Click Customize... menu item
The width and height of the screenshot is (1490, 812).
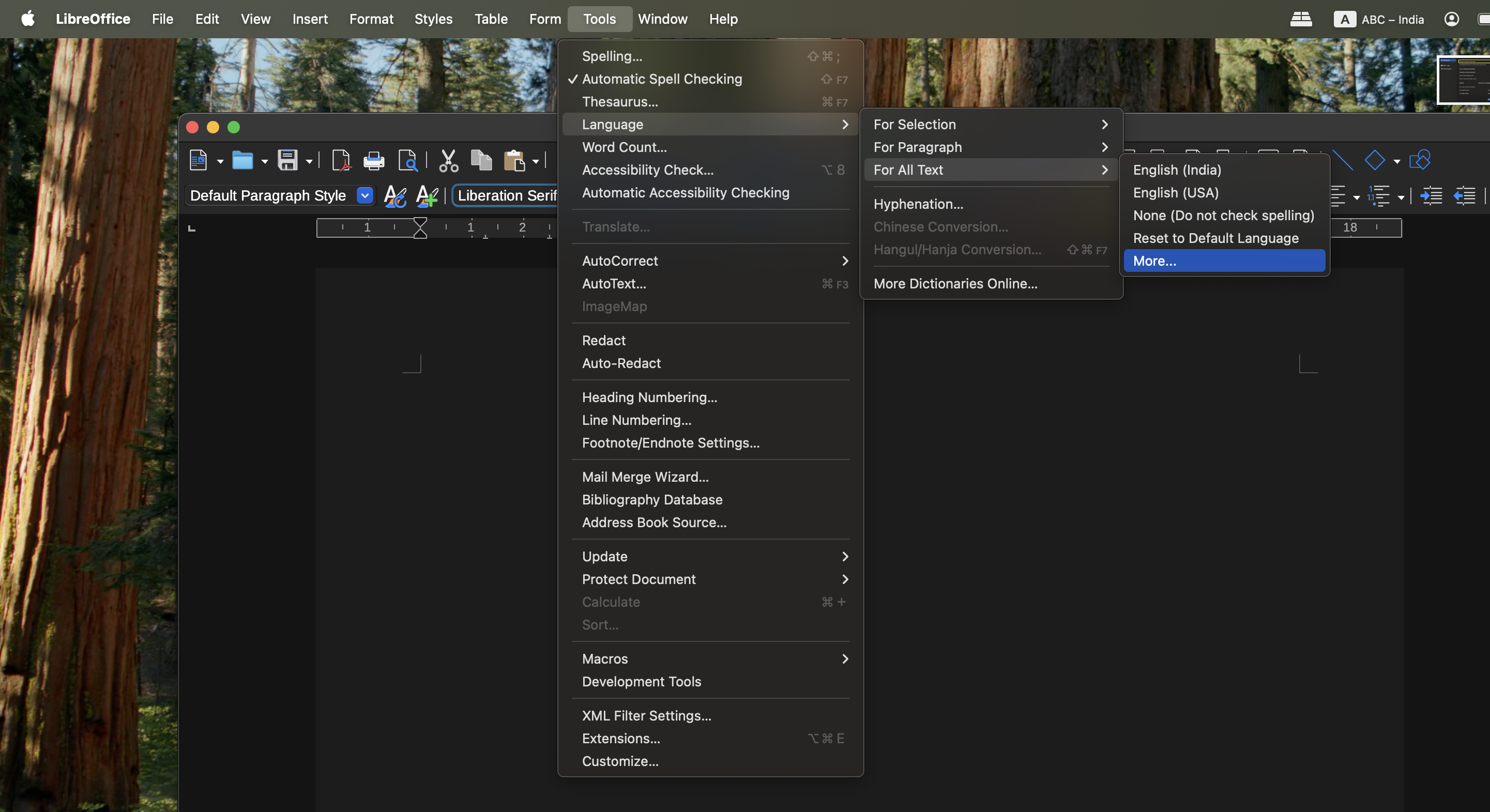pos(710,761)
